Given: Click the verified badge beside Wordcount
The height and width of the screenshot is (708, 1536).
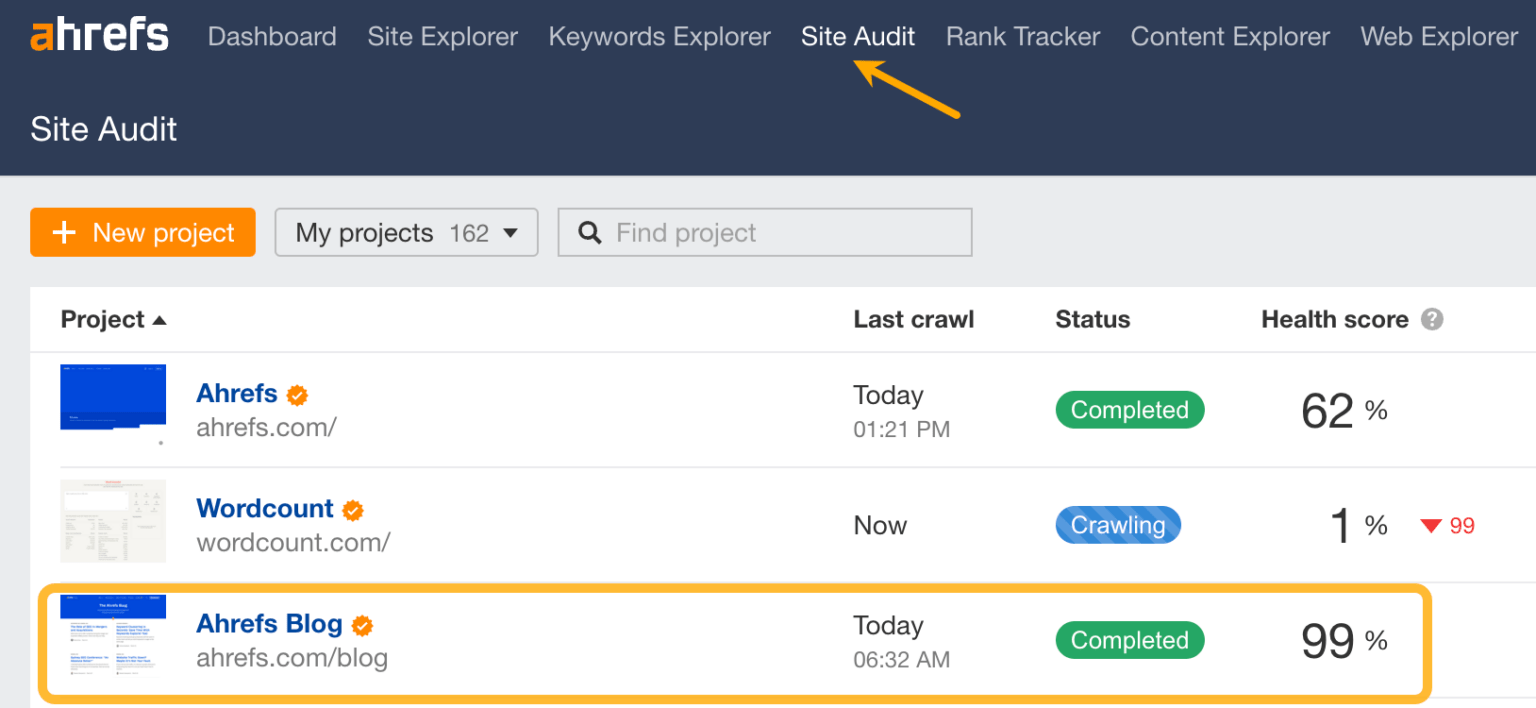Looking at the screenshot, I should (x=352, y=509).
